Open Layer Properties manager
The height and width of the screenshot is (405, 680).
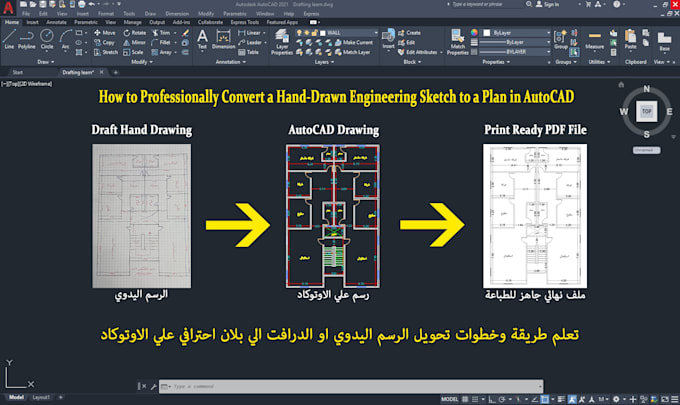click(282, 42)
